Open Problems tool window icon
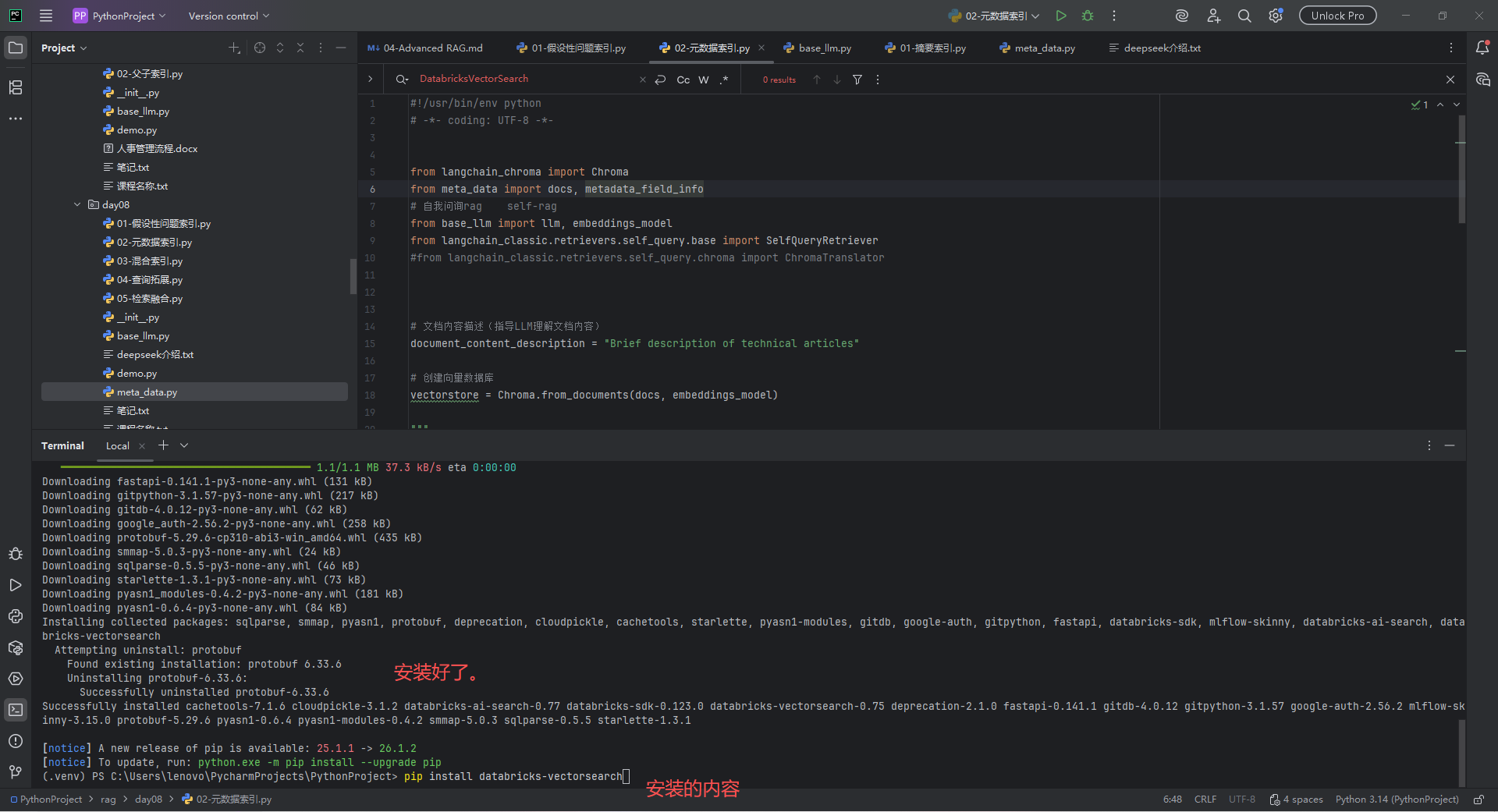This screenshot has width=1498, height=812. pos(16,741)
